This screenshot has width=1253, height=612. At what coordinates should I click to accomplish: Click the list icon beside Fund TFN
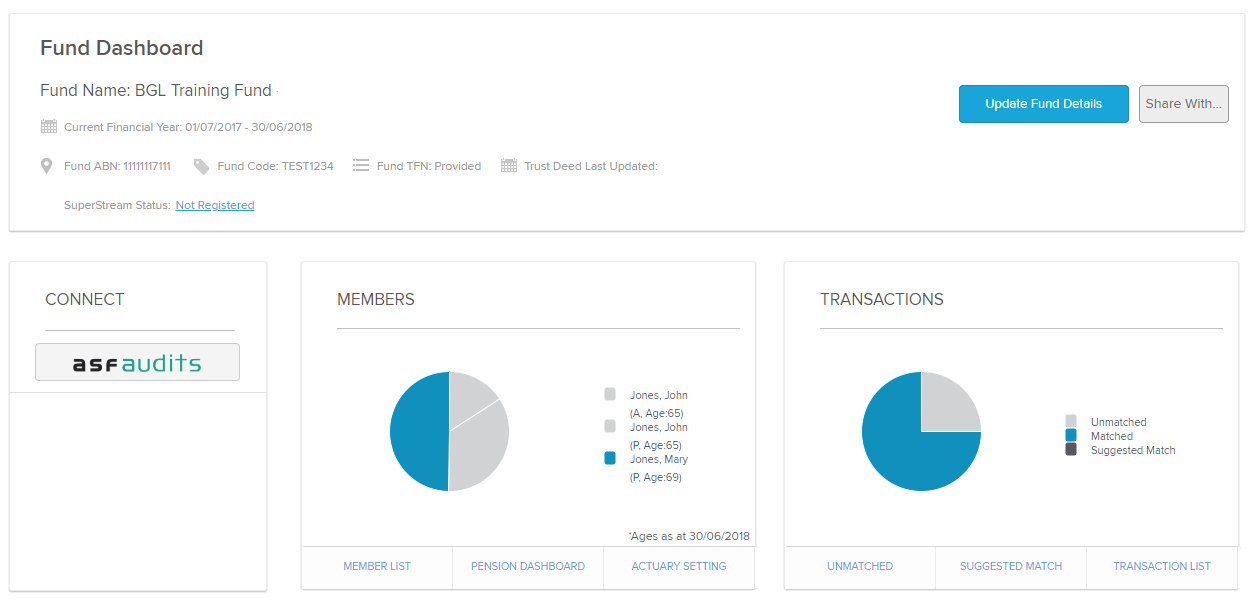pos(361,166)
